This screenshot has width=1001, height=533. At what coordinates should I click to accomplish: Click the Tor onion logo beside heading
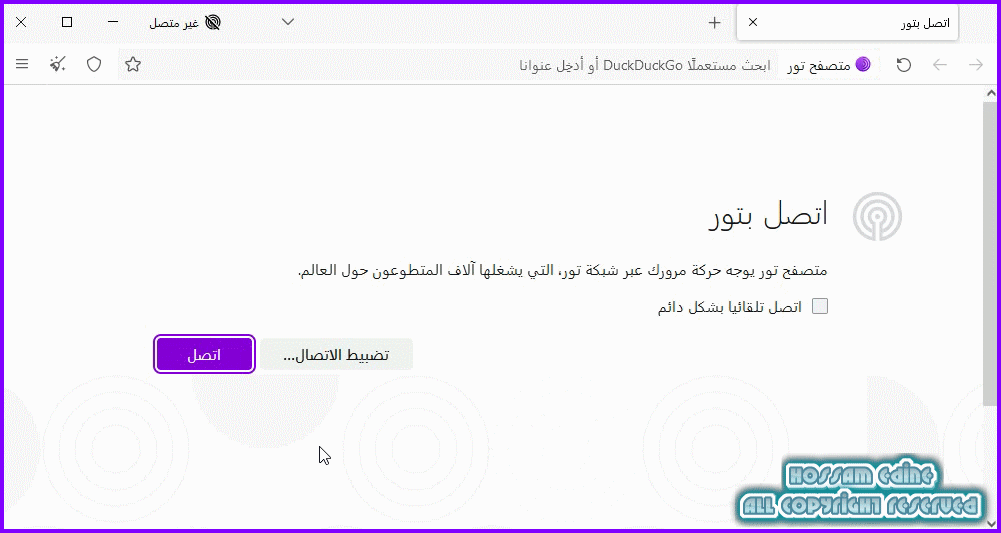coord(877,216)
